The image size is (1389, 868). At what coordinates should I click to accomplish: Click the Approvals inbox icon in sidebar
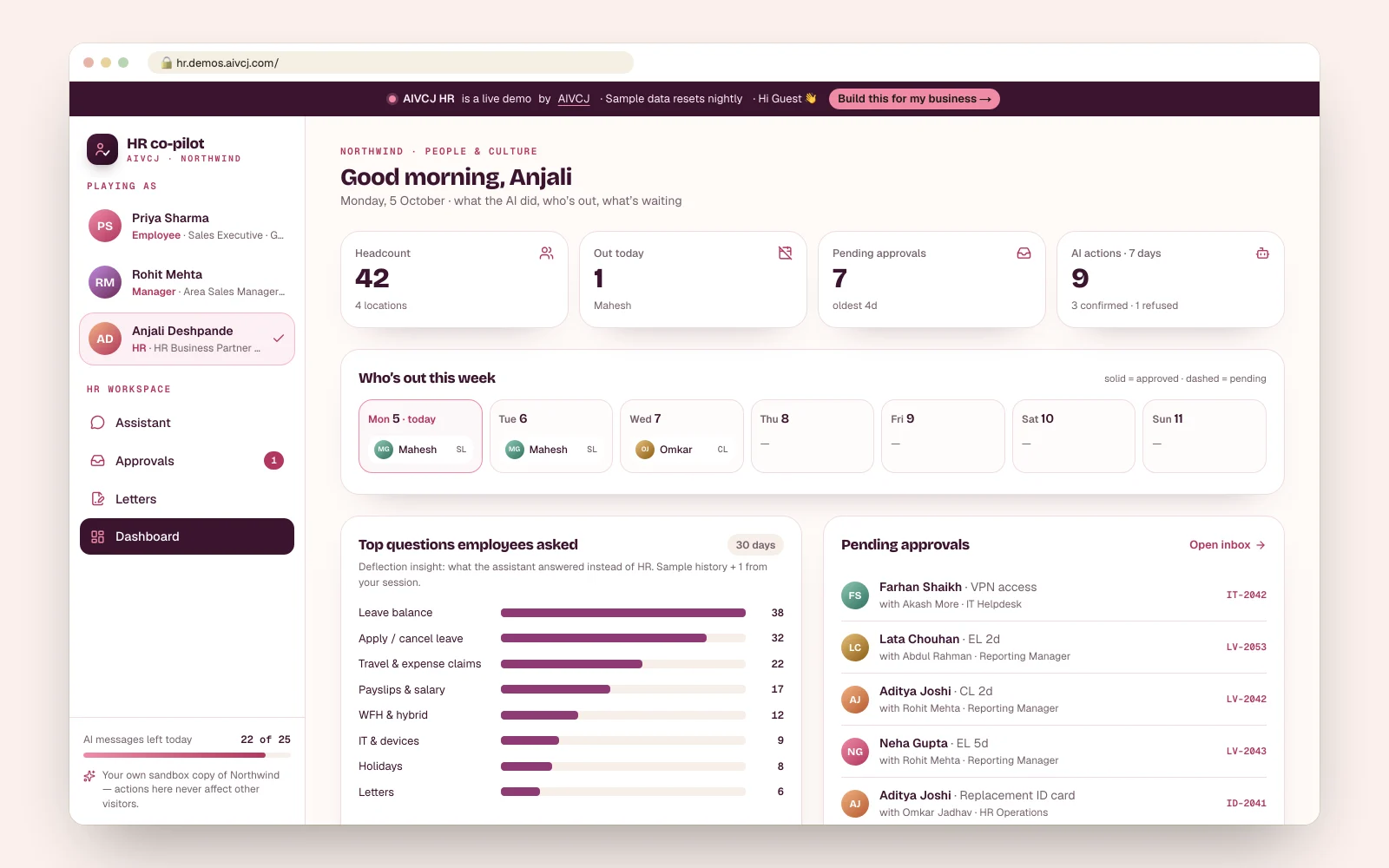pos(97,461)
